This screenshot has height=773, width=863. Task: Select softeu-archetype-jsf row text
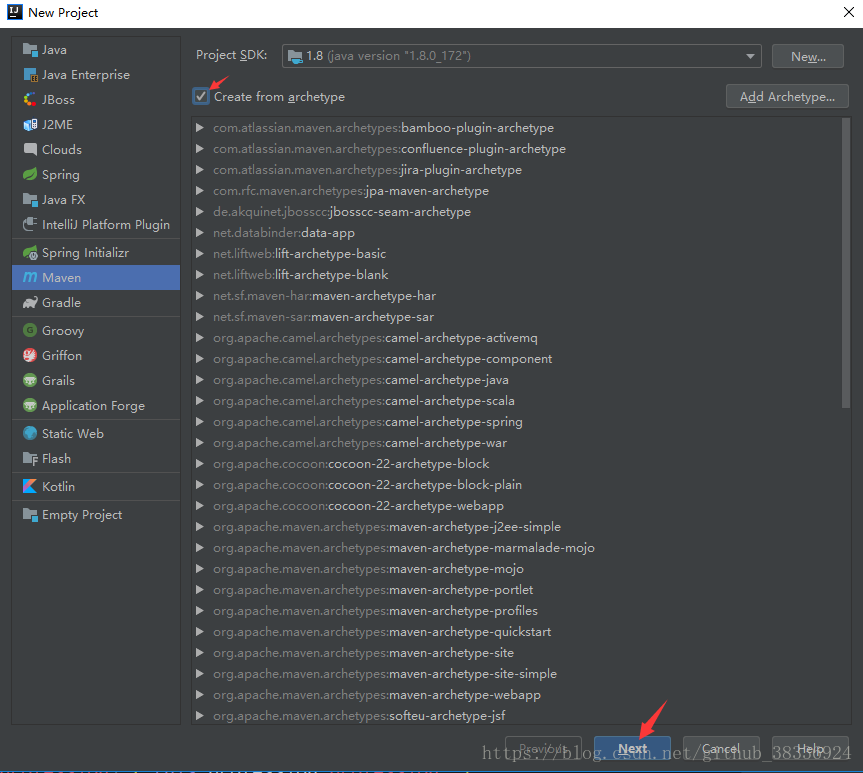click(359, 716)
